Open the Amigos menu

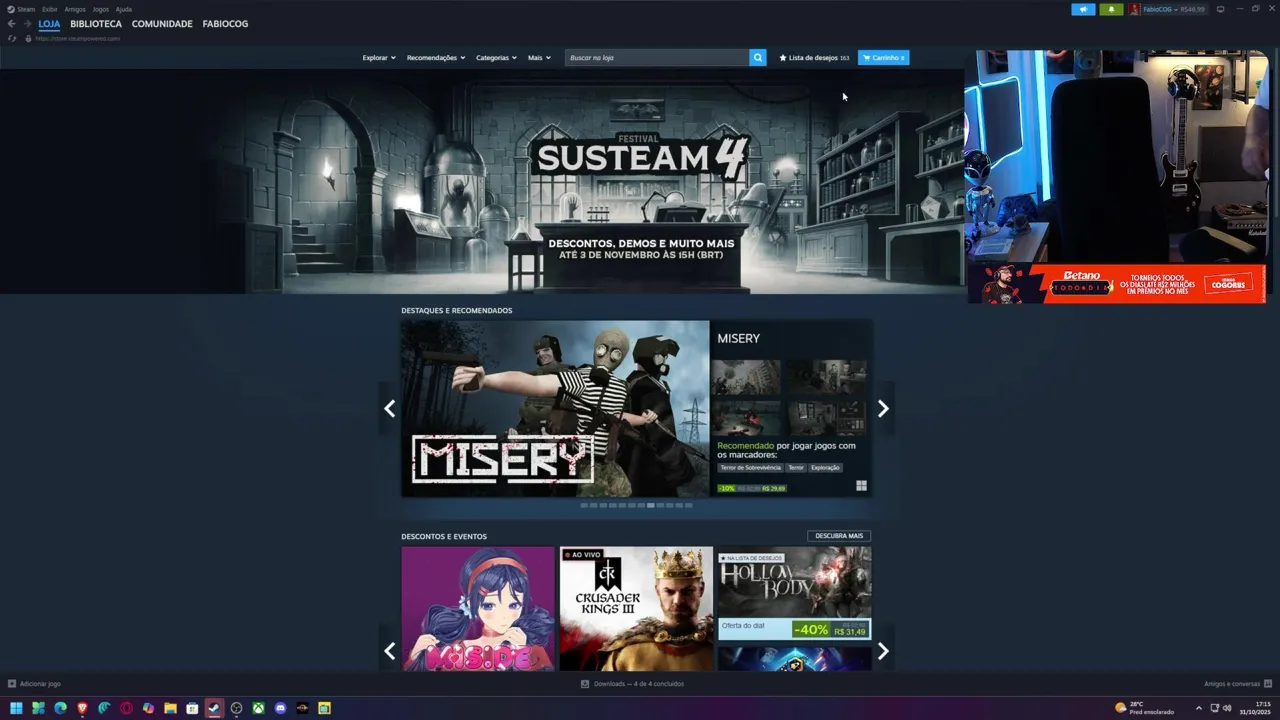coord(75,9)
